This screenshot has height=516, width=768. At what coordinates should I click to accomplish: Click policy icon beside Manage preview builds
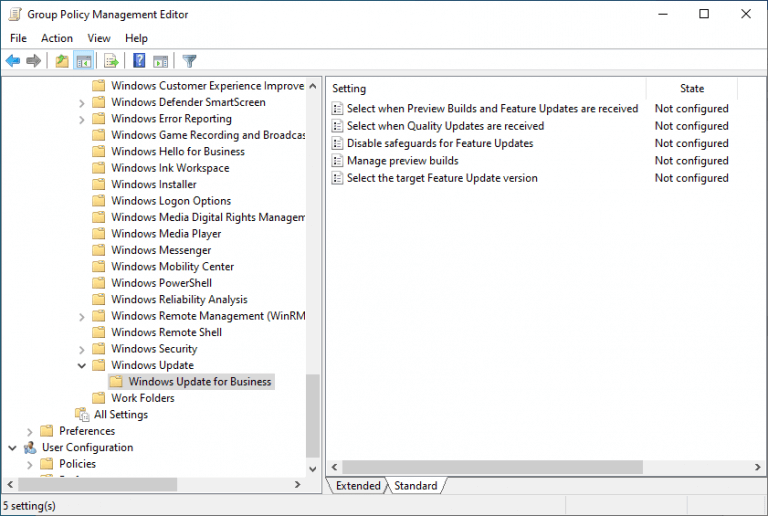337,161
